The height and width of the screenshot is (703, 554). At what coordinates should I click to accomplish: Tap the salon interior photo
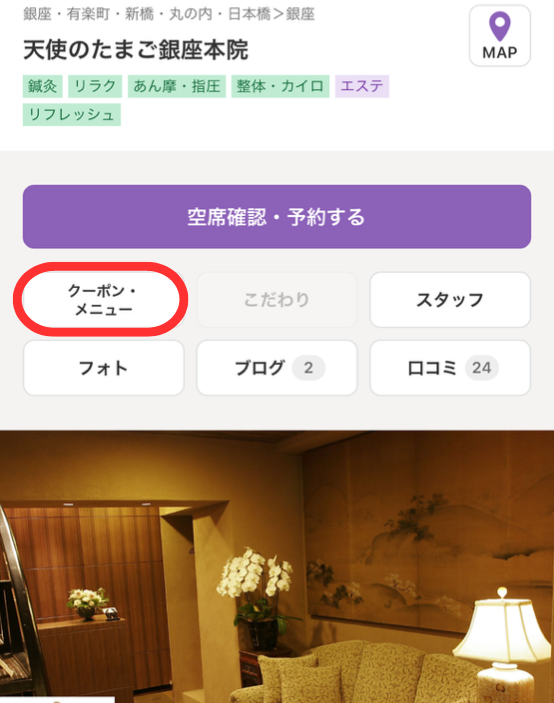(277, 567)
